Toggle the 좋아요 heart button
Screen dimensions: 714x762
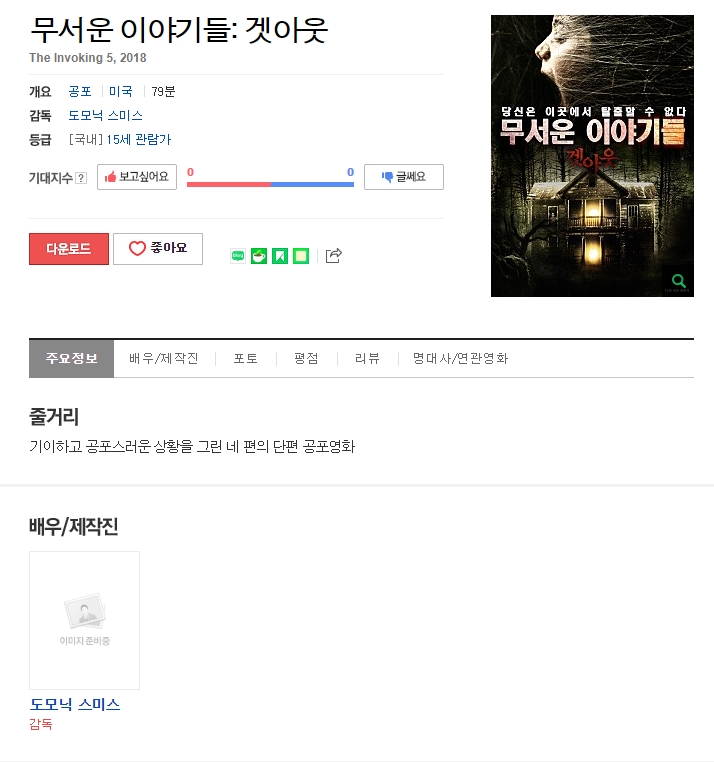point(158,249)
